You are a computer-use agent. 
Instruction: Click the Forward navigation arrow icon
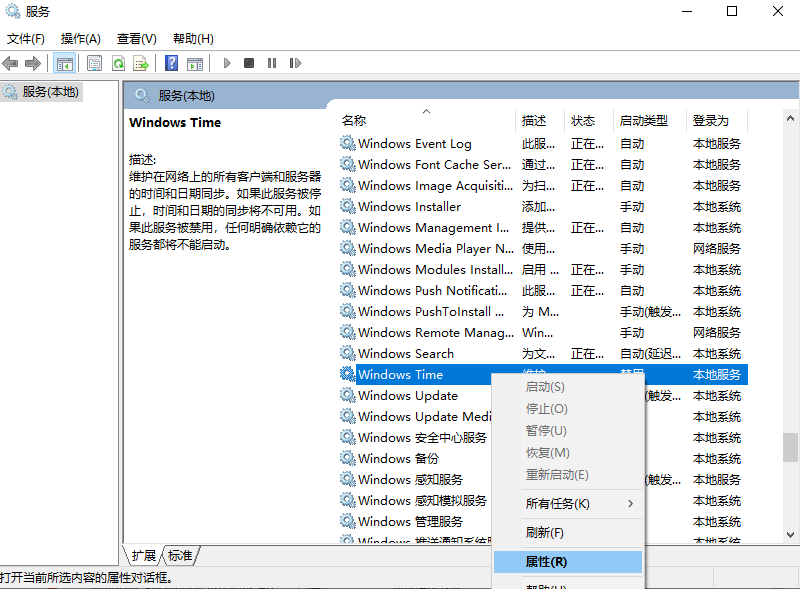click(x=31, y=62)
